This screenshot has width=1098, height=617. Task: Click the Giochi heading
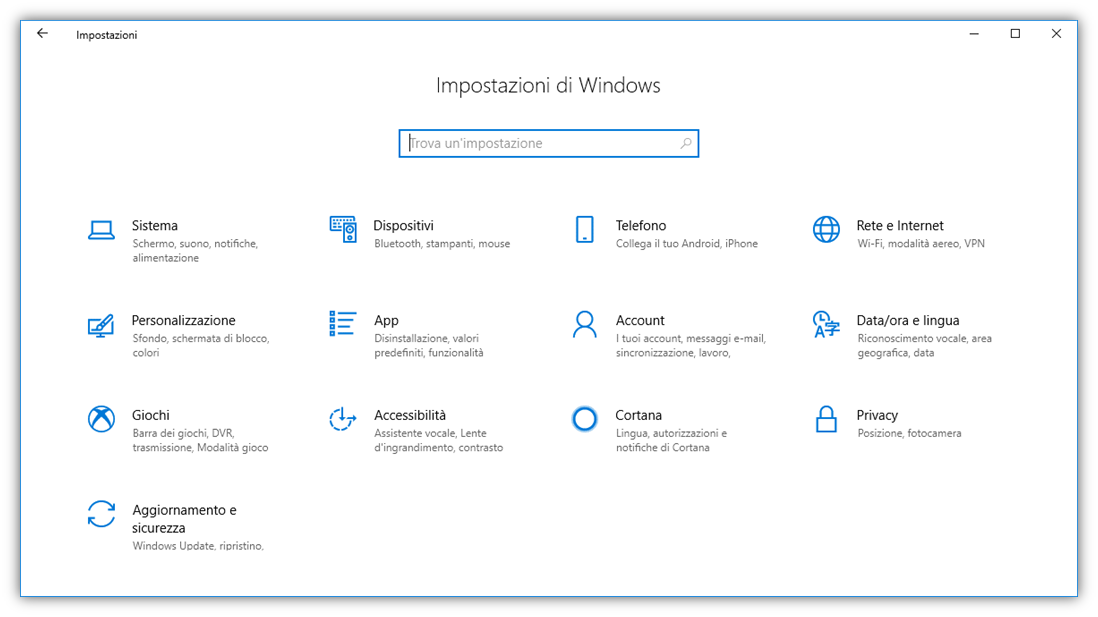click(151, 415)
